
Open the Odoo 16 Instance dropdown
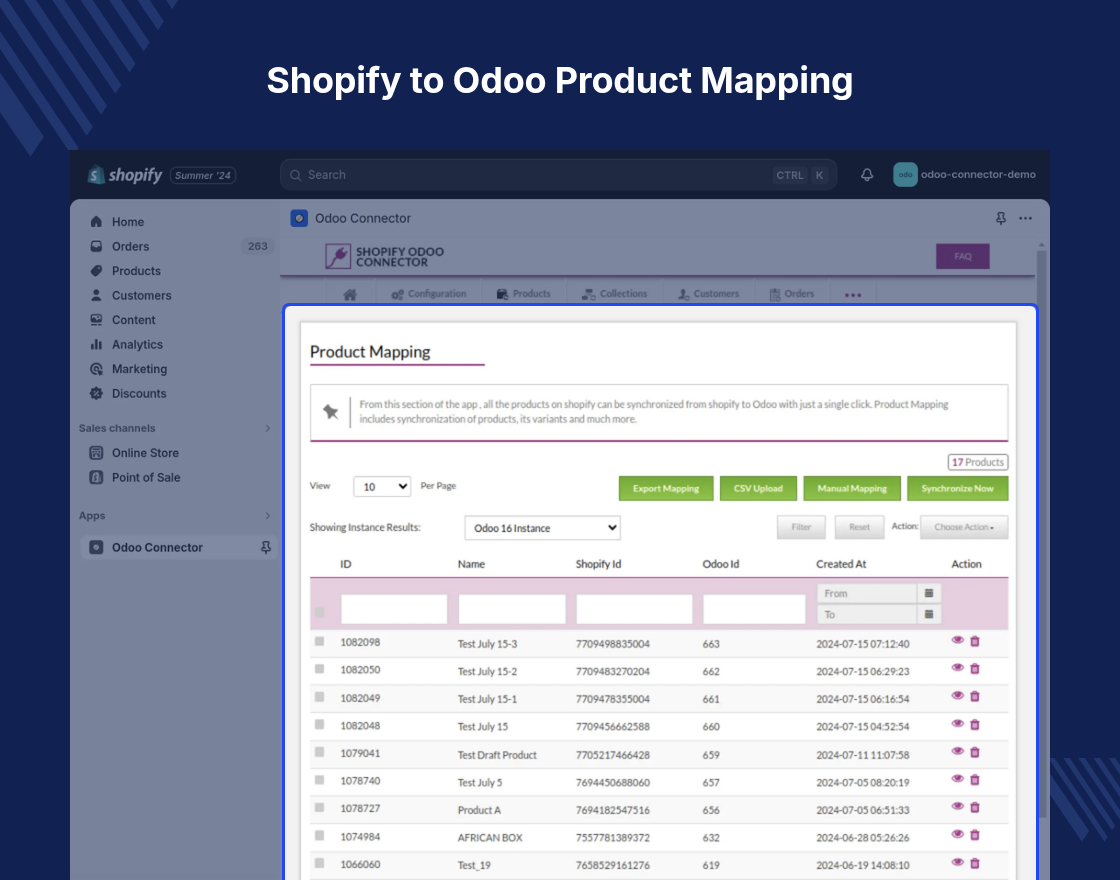pyautogui.click(x=542, y=528)
